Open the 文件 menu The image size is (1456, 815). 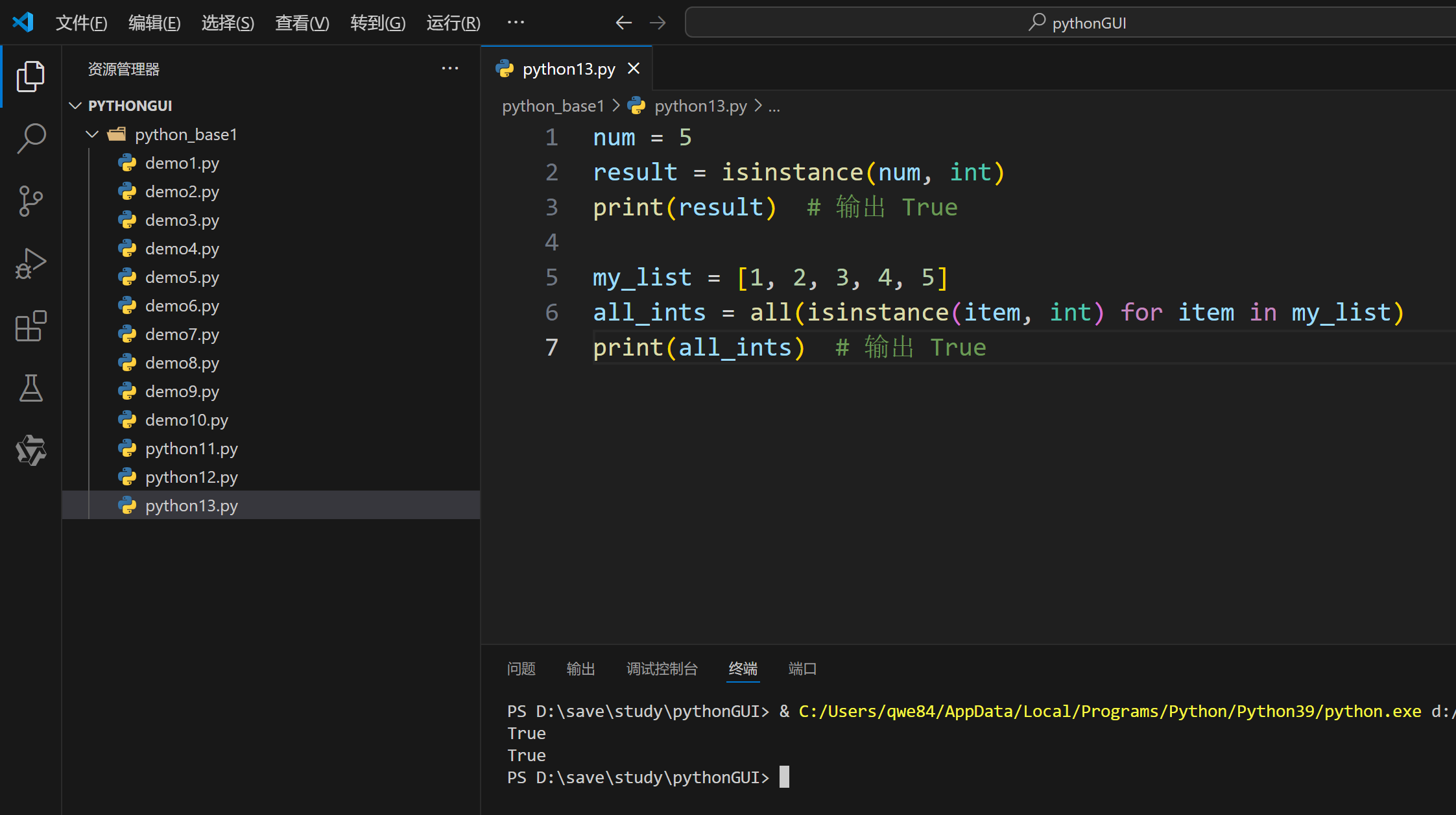click(x=82, y=23)
